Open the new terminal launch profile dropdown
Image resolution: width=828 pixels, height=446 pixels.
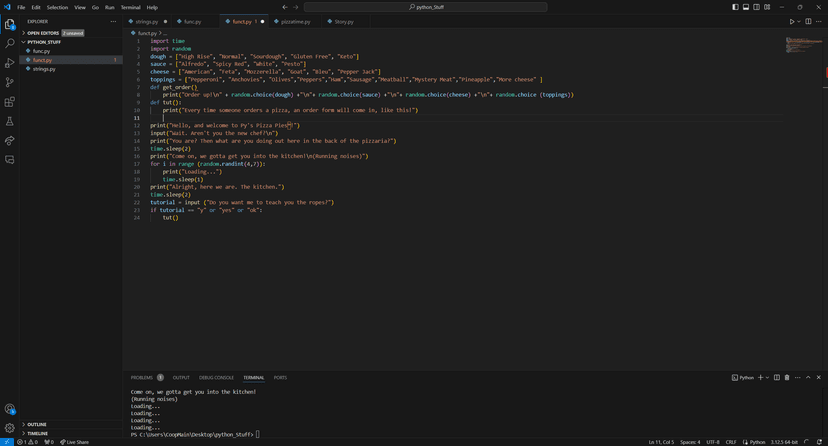coord(768,377)
